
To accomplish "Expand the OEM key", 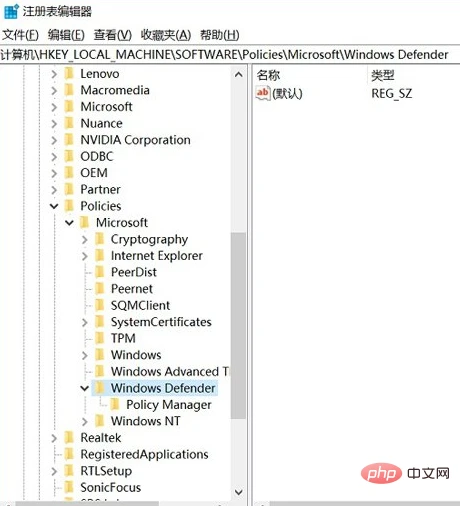I will click(54, 173).
